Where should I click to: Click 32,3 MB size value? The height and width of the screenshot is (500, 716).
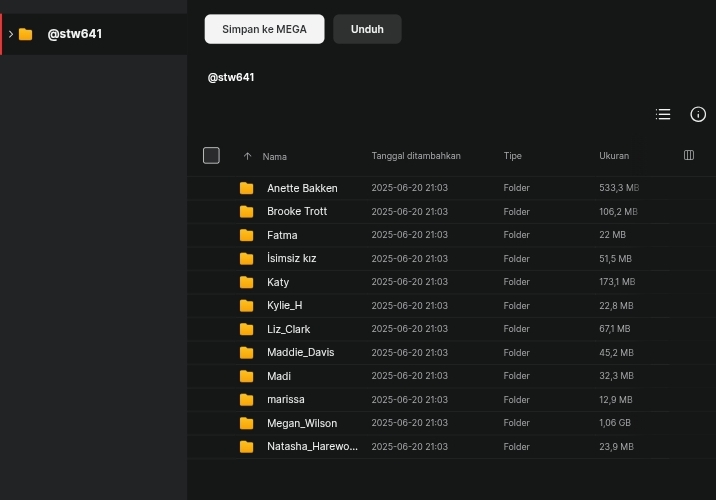point(616,376)
